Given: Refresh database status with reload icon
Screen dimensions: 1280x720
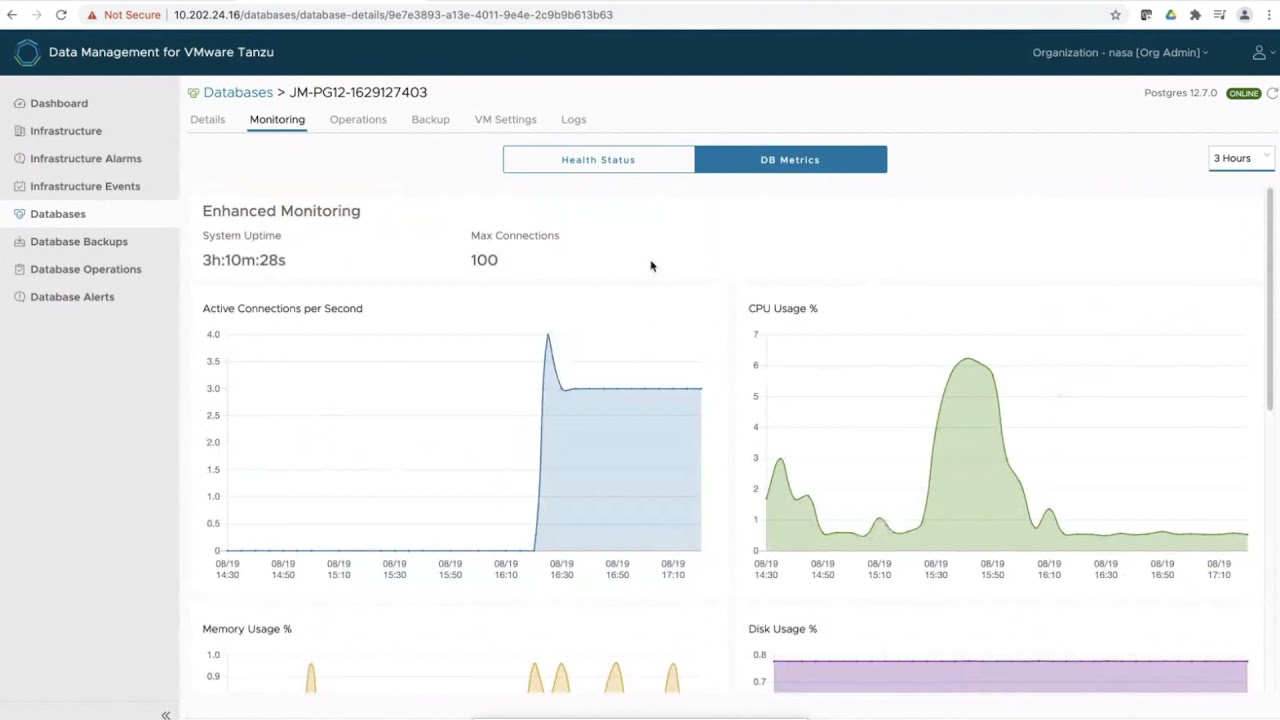Looking at the screenshot, I should [1272, 93].
